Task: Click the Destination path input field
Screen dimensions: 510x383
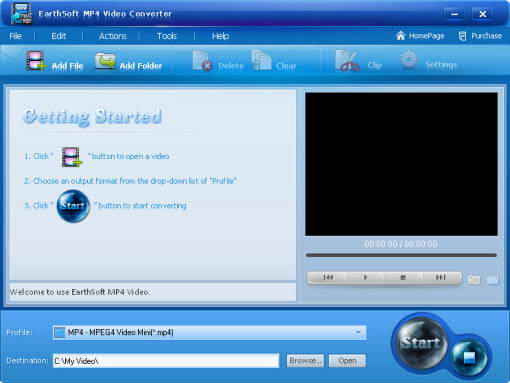Action: [x=166, y=361]
